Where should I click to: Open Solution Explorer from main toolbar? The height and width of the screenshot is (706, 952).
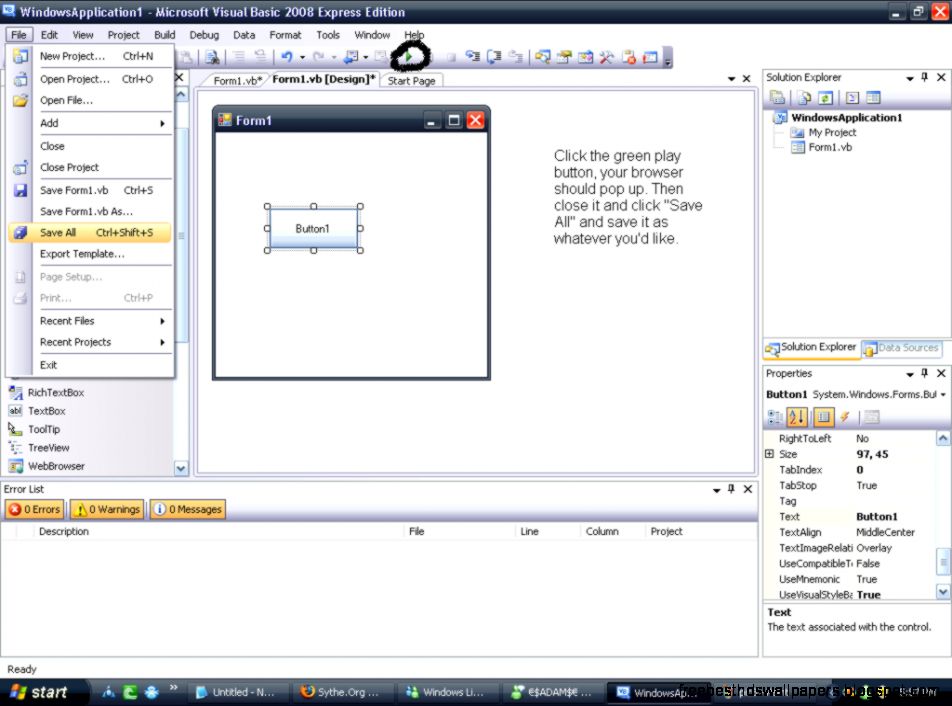[x=542, y=57]
